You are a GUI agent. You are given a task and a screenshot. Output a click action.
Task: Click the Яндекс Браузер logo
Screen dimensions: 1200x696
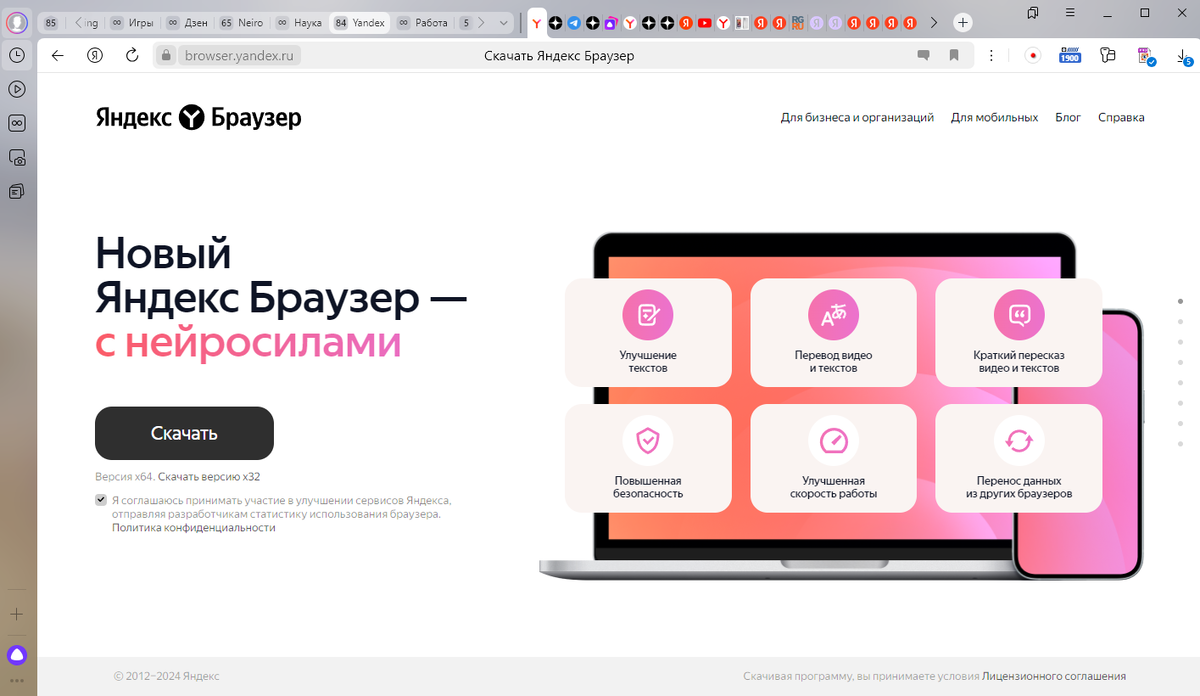tap(198, 118)
